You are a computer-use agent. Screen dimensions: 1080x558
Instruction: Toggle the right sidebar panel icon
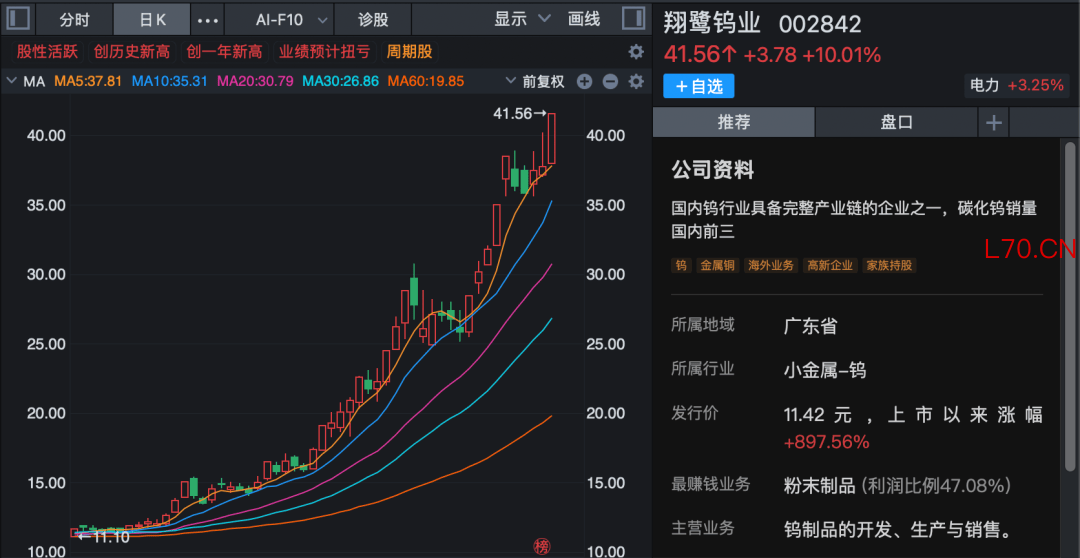coord(633,19)
